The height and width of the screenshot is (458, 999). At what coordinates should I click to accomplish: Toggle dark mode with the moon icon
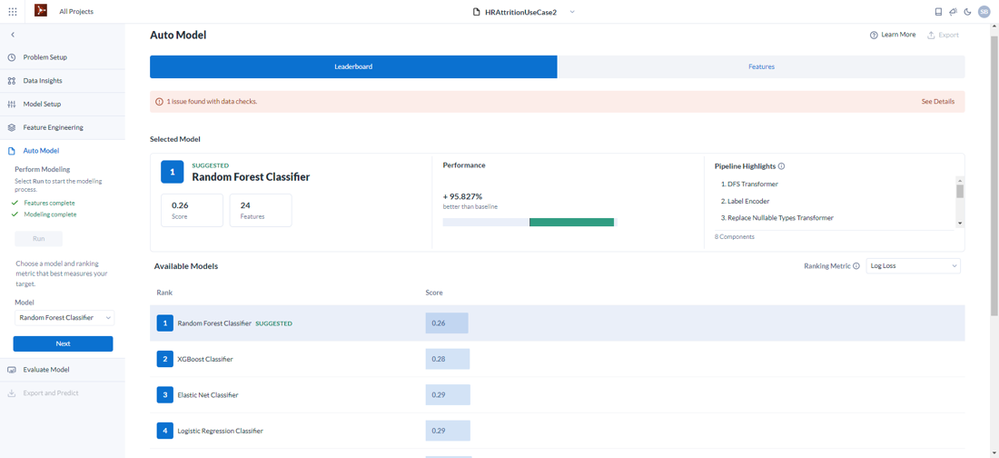(967, 11)
